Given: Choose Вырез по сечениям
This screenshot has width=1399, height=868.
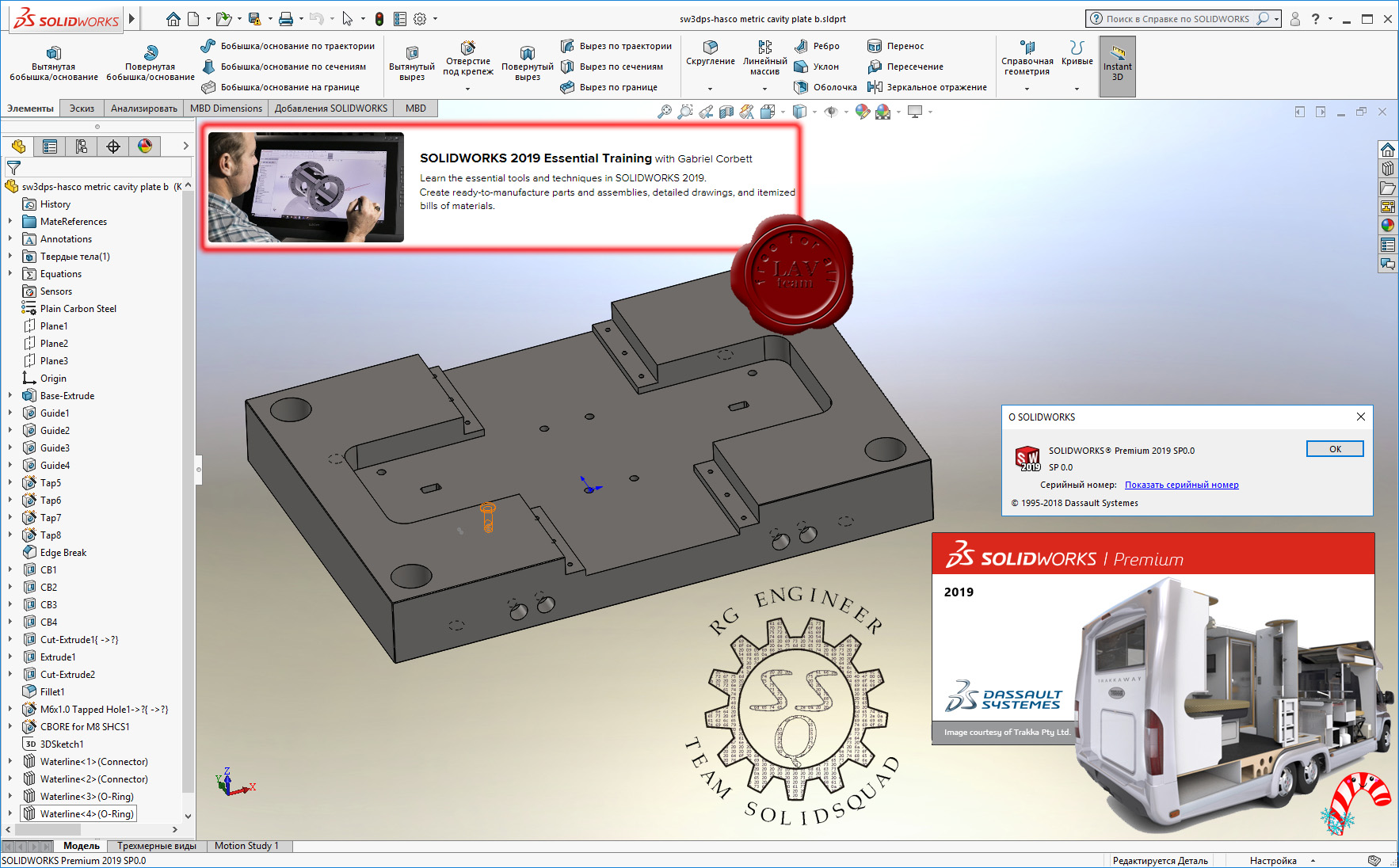Looking at the screenshot, I should pyautogui.click(x=612, y=67).
